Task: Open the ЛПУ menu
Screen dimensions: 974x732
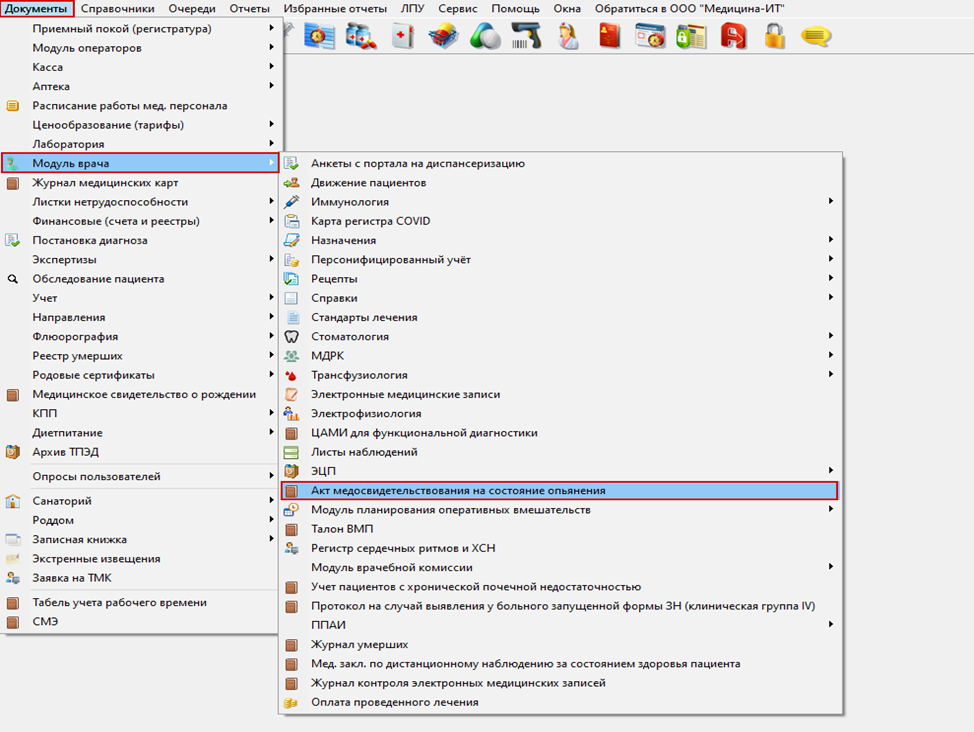Action: click(x=412, y=9)
